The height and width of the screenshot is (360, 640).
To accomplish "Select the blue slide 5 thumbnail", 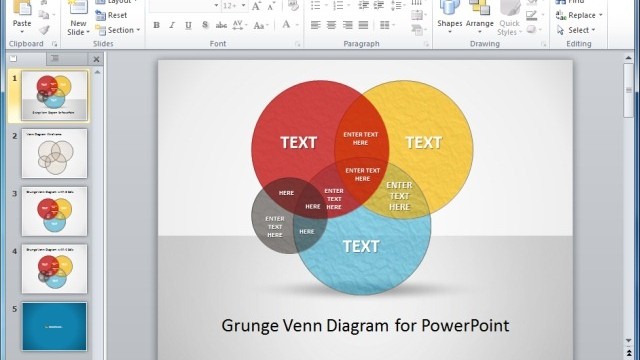I will coord(54,327).
